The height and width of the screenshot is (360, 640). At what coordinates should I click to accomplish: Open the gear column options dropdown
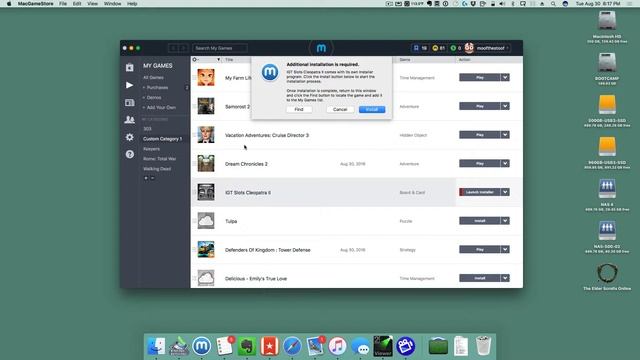[x=196, y=60]
